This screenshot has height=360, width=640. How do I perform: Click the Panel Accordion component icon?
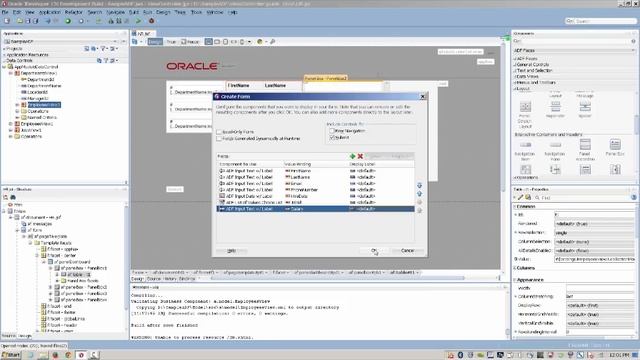tap(585, 144)
